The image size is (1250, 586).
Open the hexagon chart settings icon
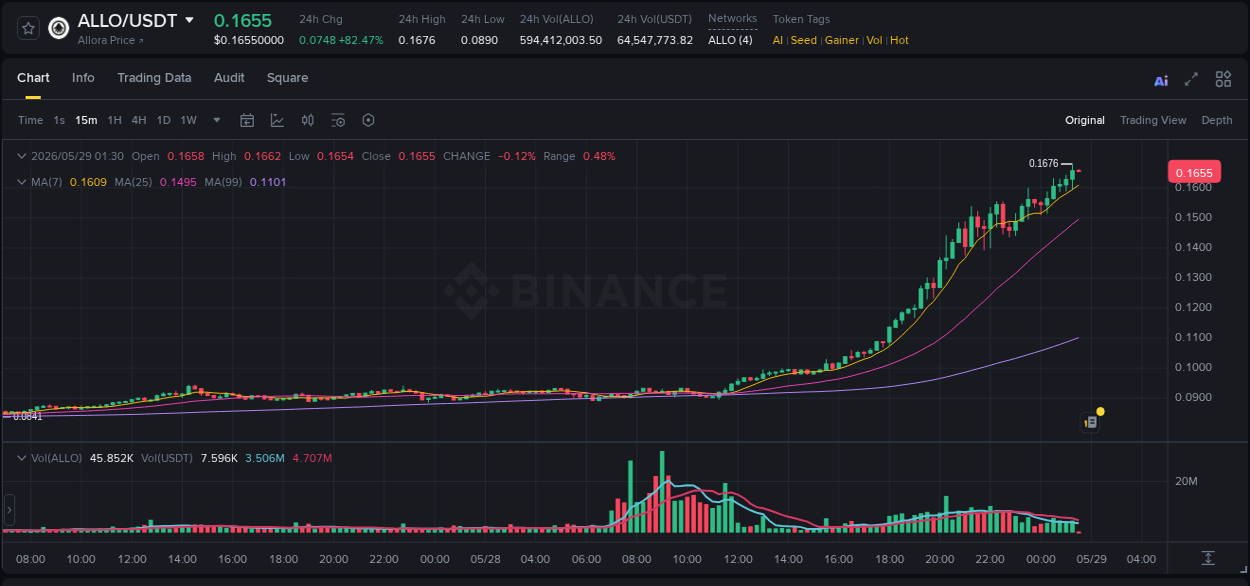(368, 120)
